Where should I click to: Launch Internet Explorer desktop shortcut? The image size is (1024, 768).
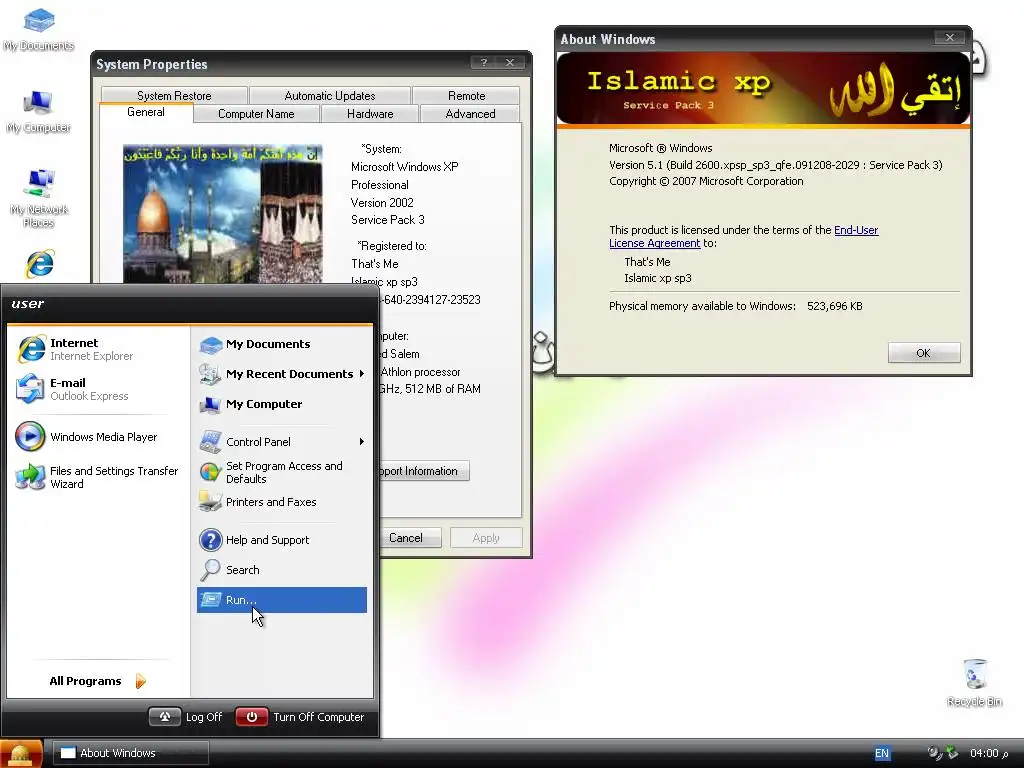(40, 264)
